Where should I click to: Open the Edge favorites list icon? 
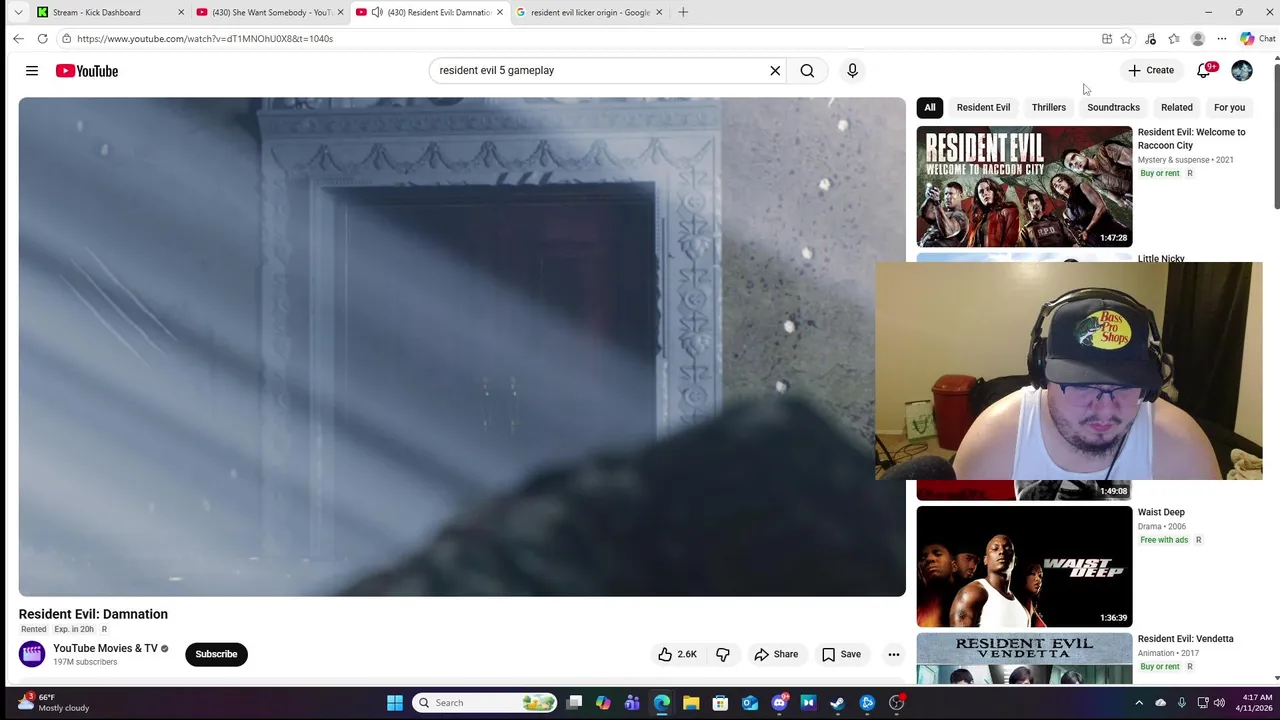(x=1174, y=39)
